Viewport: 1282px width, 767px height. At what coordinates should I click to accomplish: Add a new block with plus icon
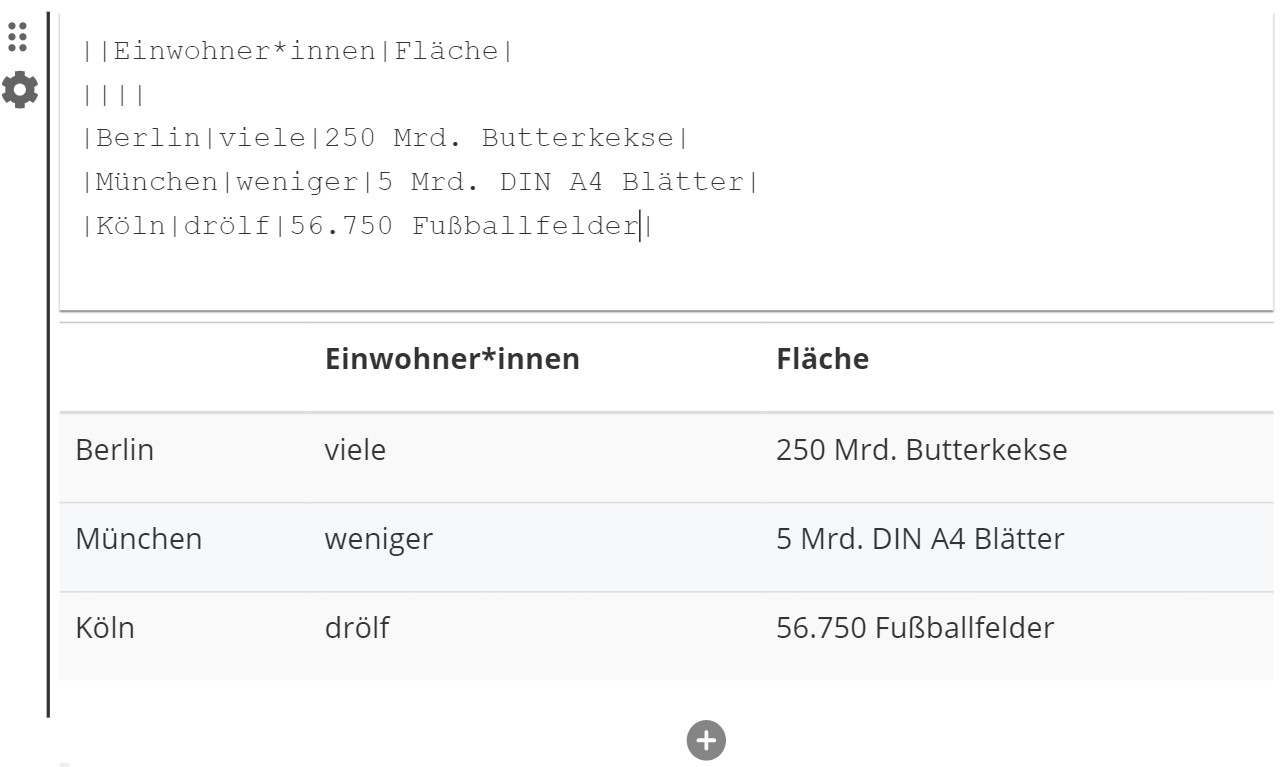706,740
